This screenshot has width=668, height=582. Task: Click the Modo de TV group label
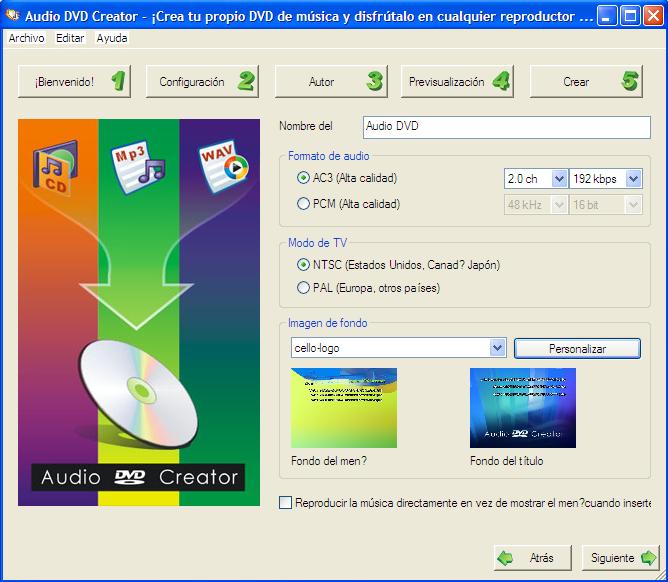coord(317,243)
